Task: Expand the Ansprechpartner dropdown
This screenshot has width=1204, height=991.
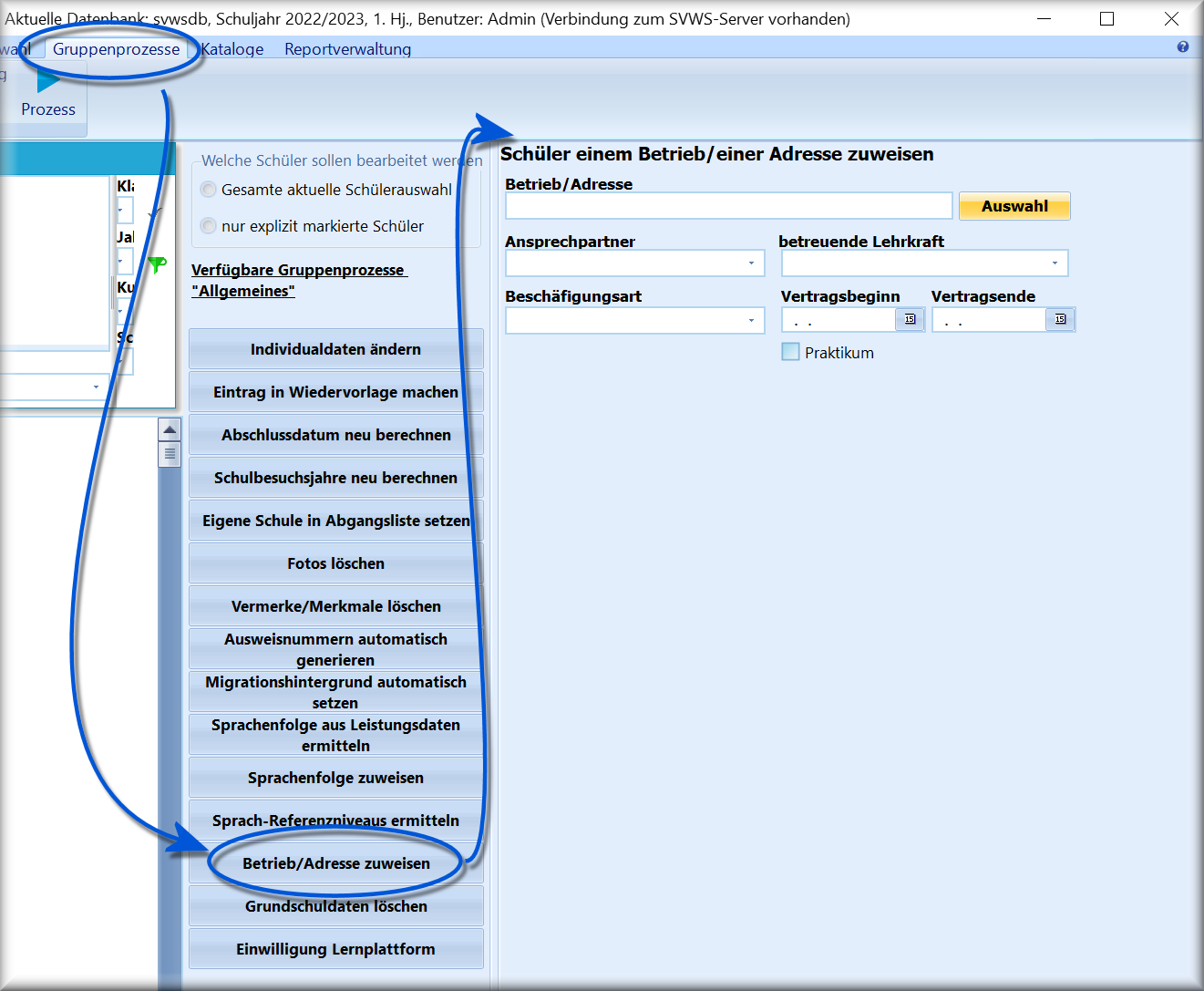Action: [x=751, y=263]
